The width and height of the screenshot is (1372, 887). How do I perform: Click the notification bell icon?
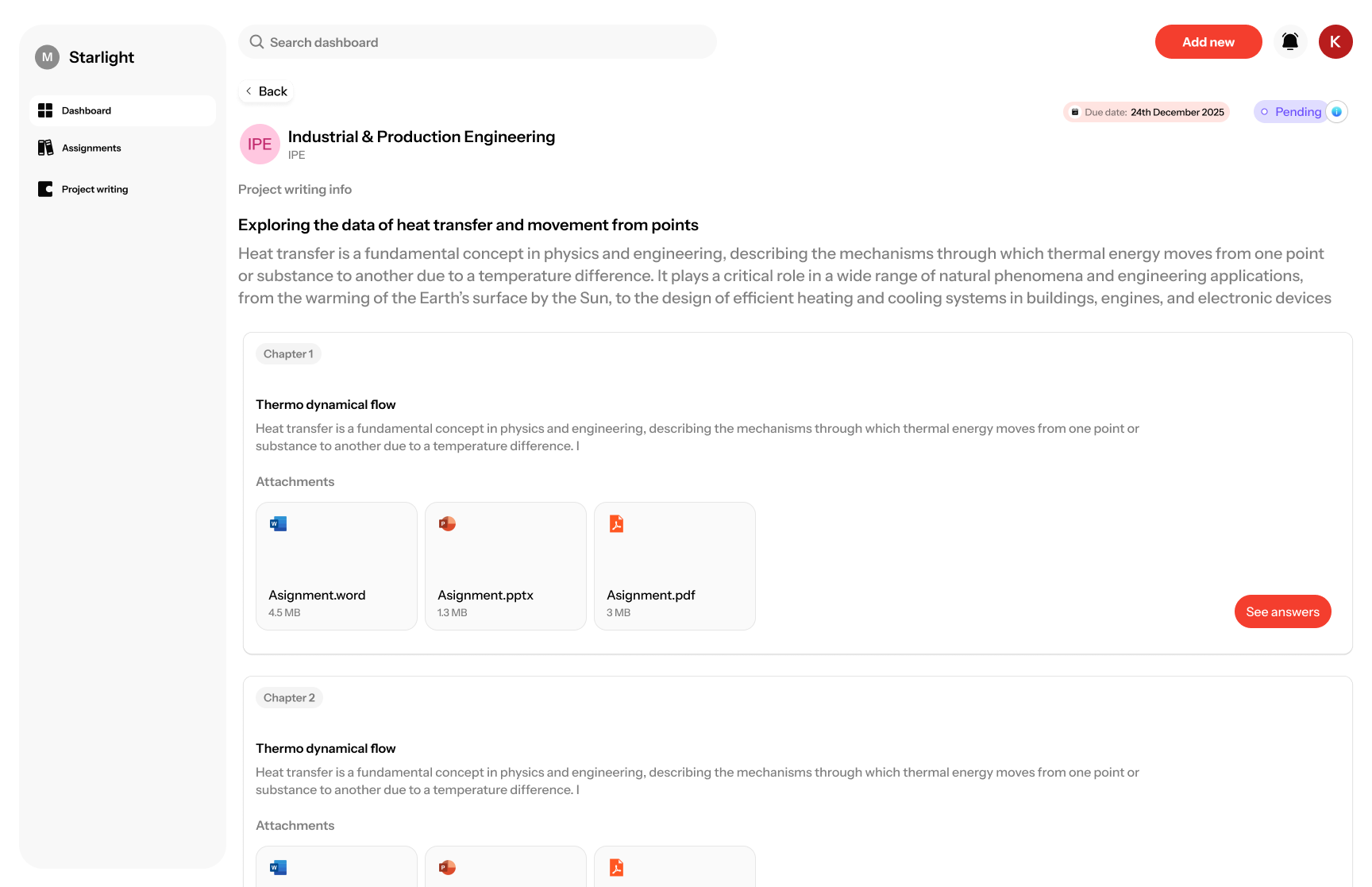pos(1290,41)
